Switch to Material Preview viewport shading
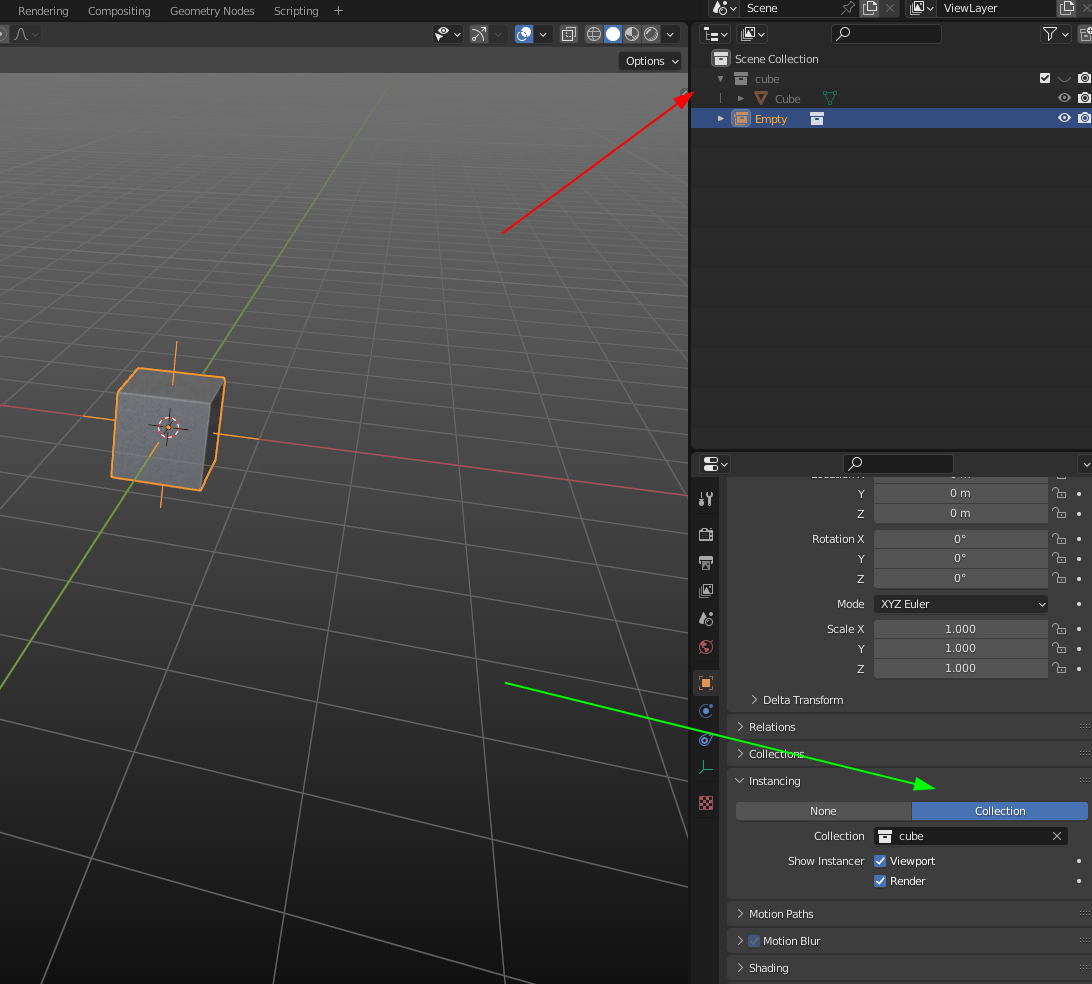 pos(631,33)
